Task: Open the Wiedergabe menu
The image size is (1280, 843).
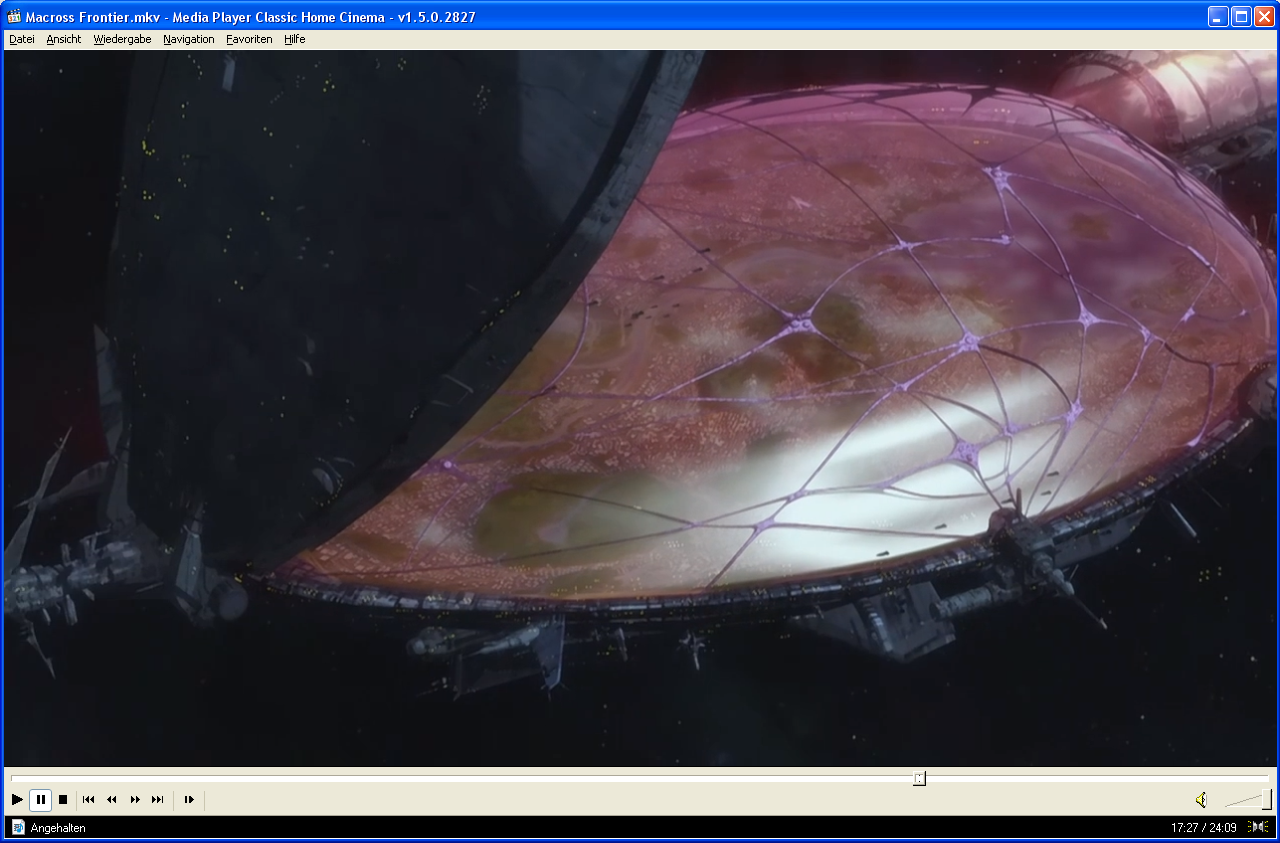Action: point(123,39)
